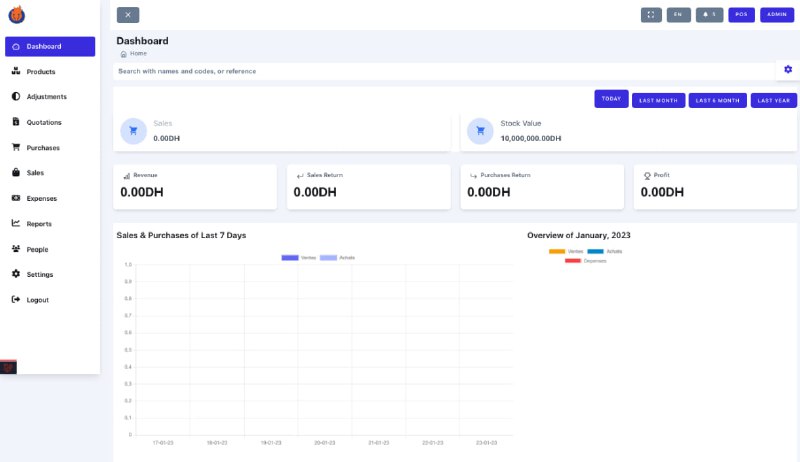The height and width of the screenshot is (462, 800).
Task: Open the EN language selector
Action: click(679, 15)
